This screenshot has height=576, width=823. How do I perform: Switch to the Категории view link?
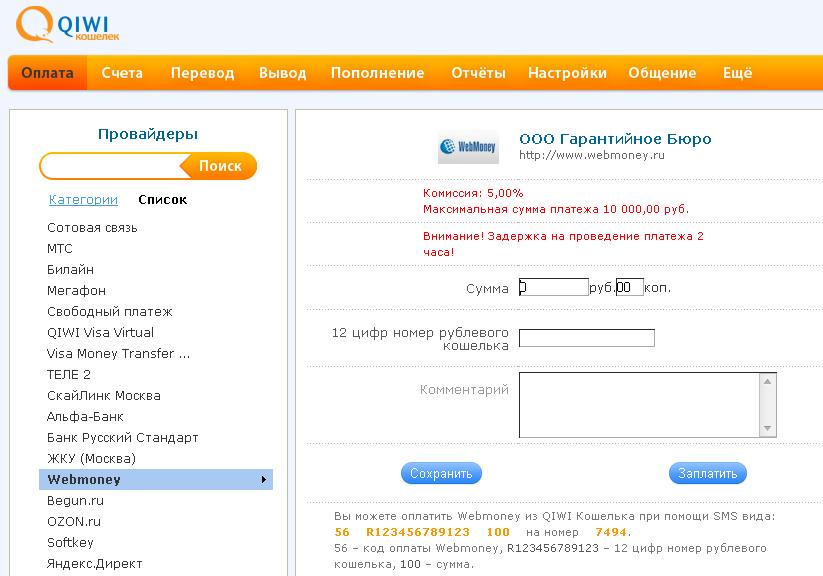pos(83,200)
